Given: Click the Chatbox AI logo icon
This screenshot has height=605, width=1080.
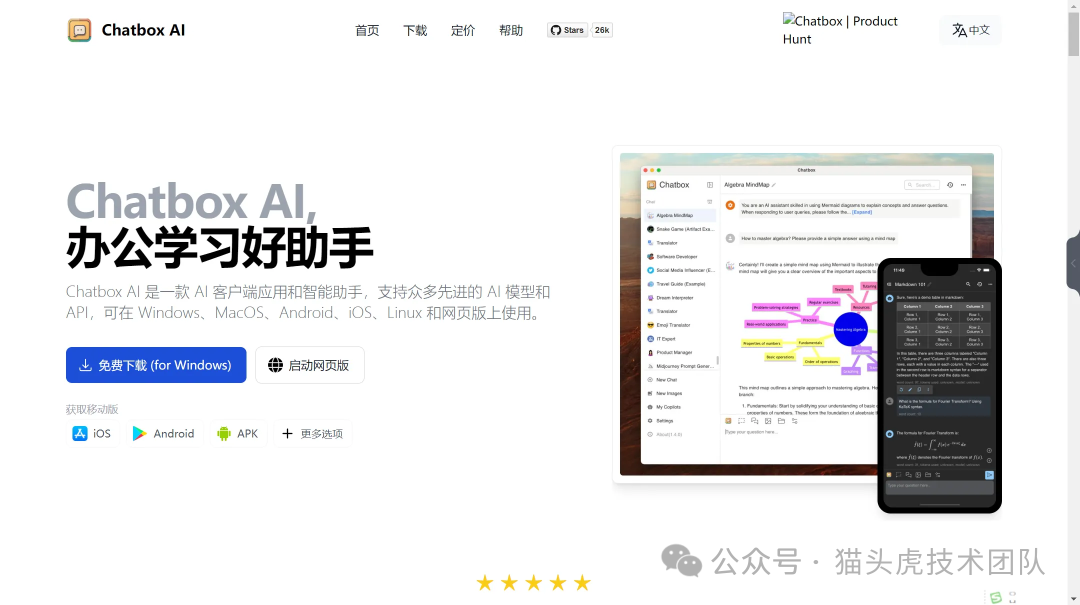Looking at the screenshot, I should pyautogui.click(x=79, y=30).
